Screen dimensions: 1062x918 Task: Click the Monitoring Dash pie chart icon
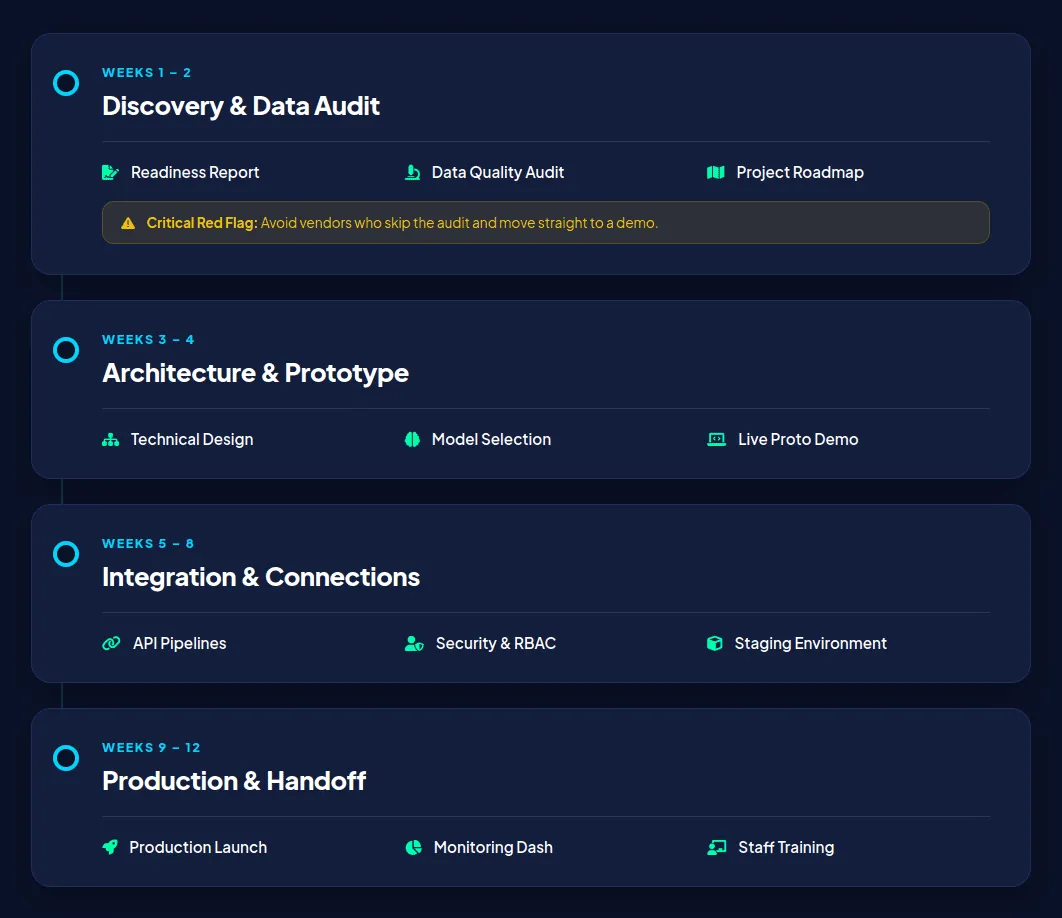413,848
